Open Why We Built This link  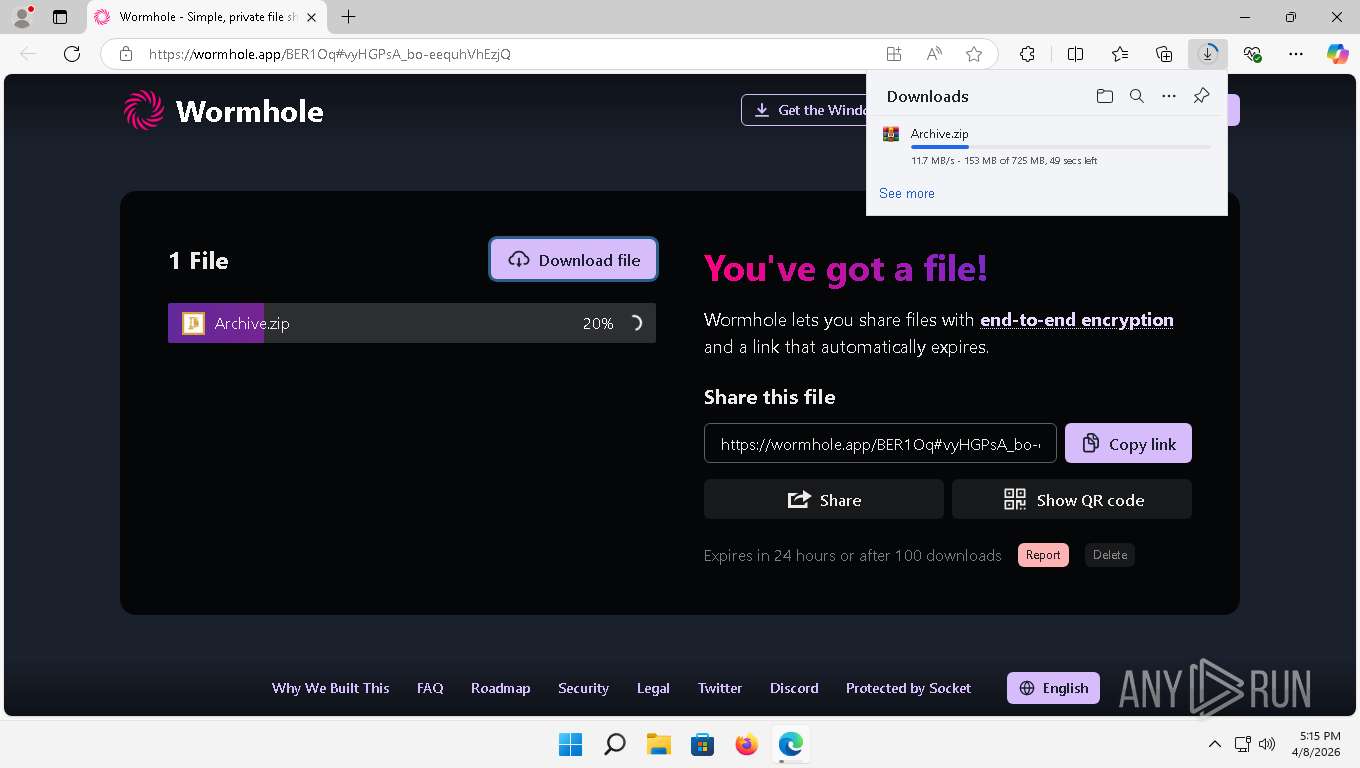pyautogui.click(x=331, y=688)
